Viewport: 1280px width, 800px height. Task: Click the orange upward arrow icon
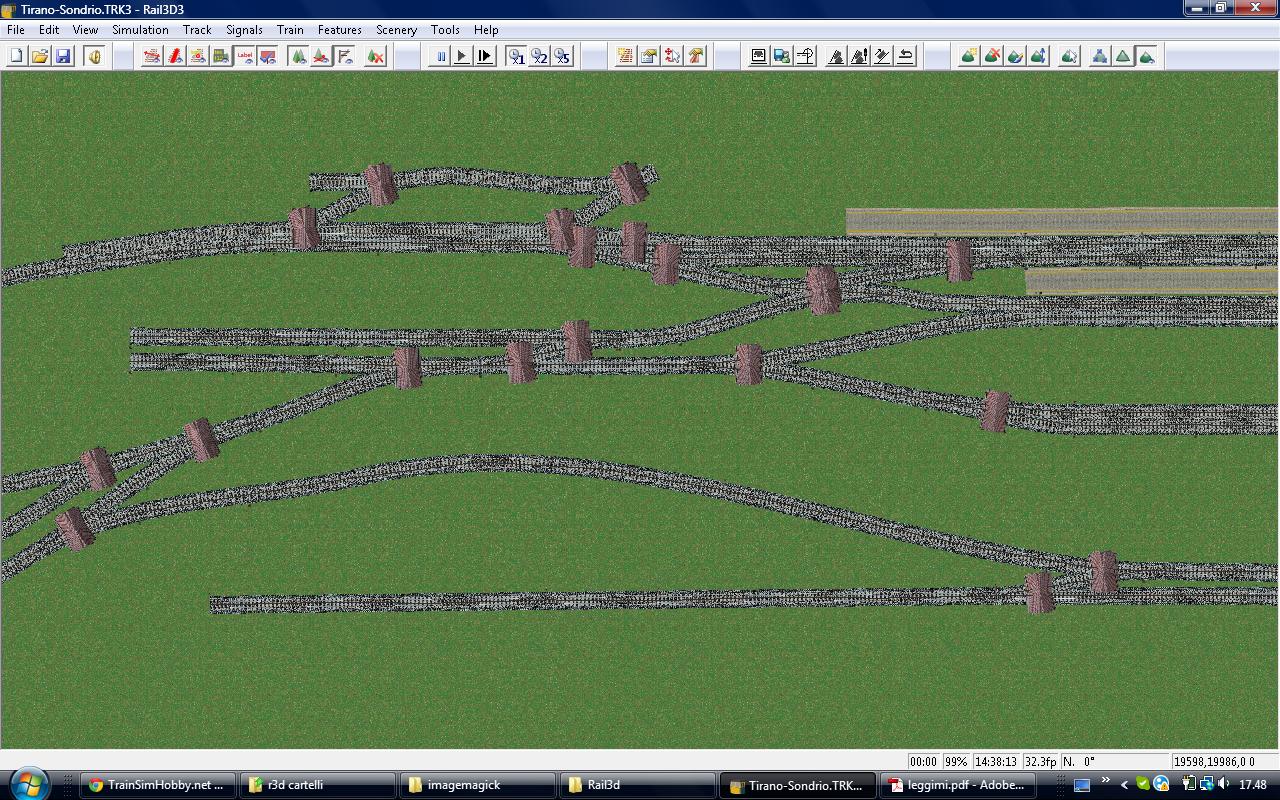tap(695, 56)
